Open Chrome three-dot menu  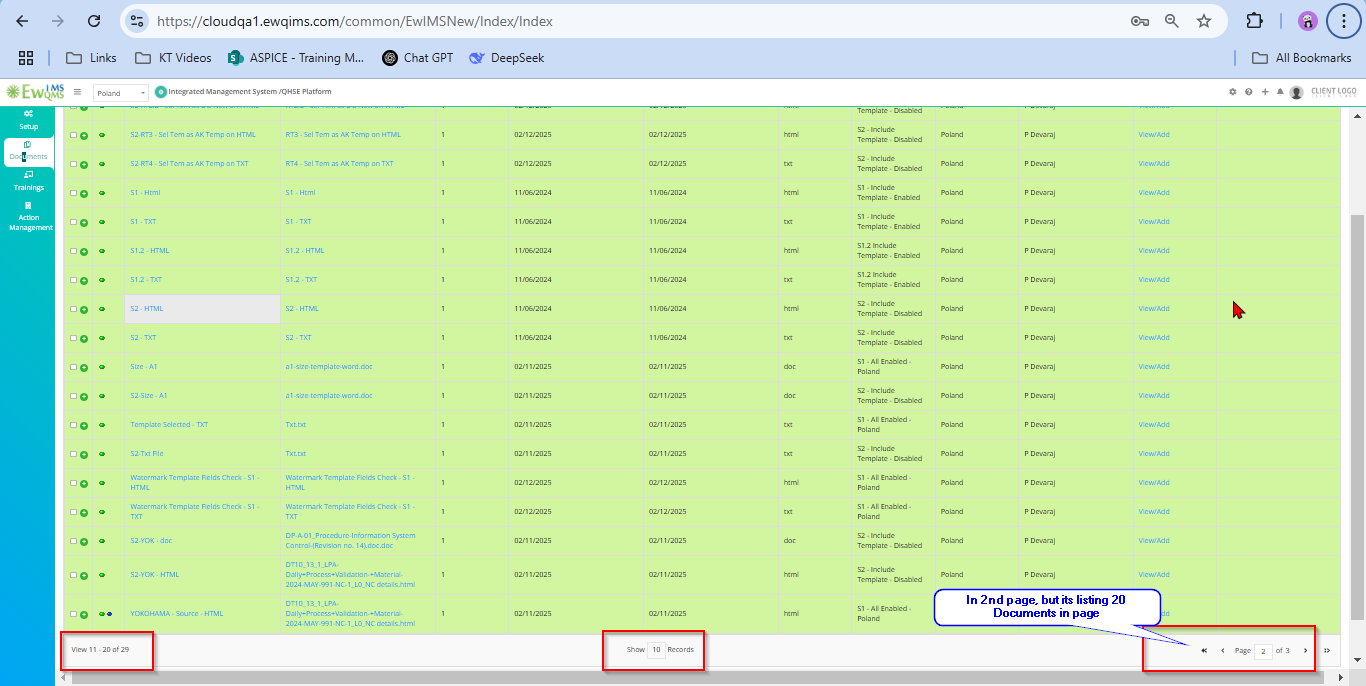click(x=1343, y=21)
